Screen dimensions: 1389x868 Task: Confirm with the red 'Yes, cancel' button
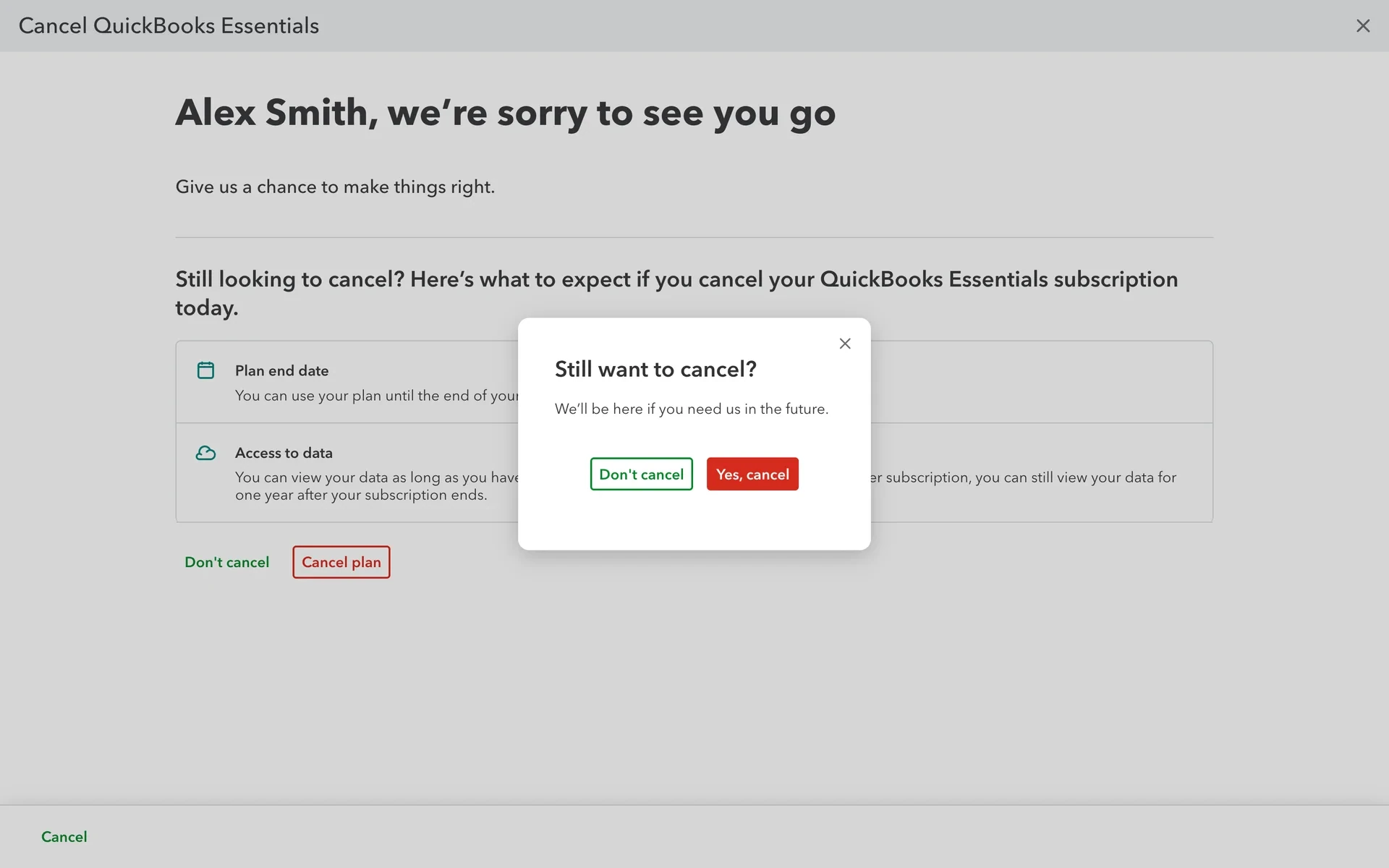[x=752, y=474]
